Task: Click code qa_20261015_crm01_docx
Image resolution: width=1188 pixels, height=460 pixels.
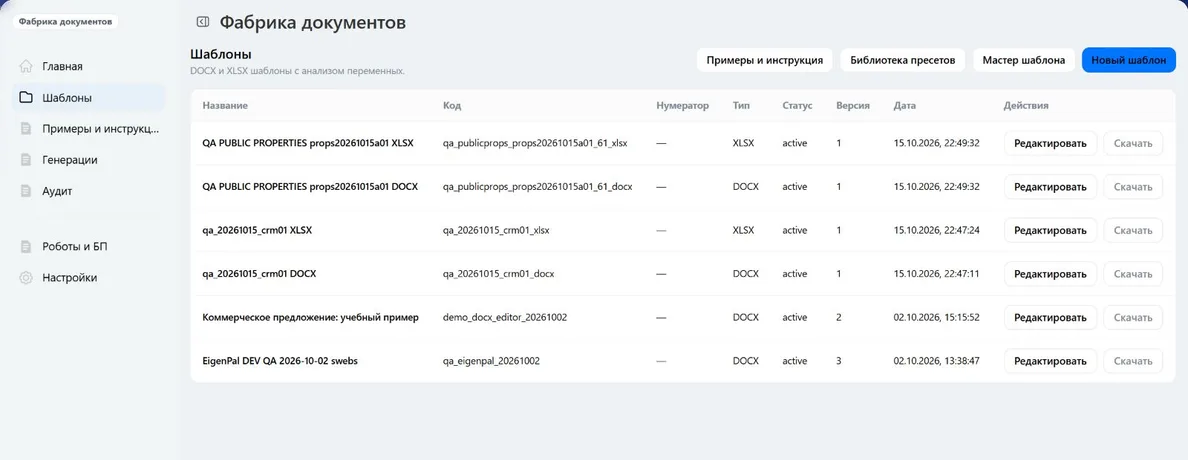Action: 499,274
